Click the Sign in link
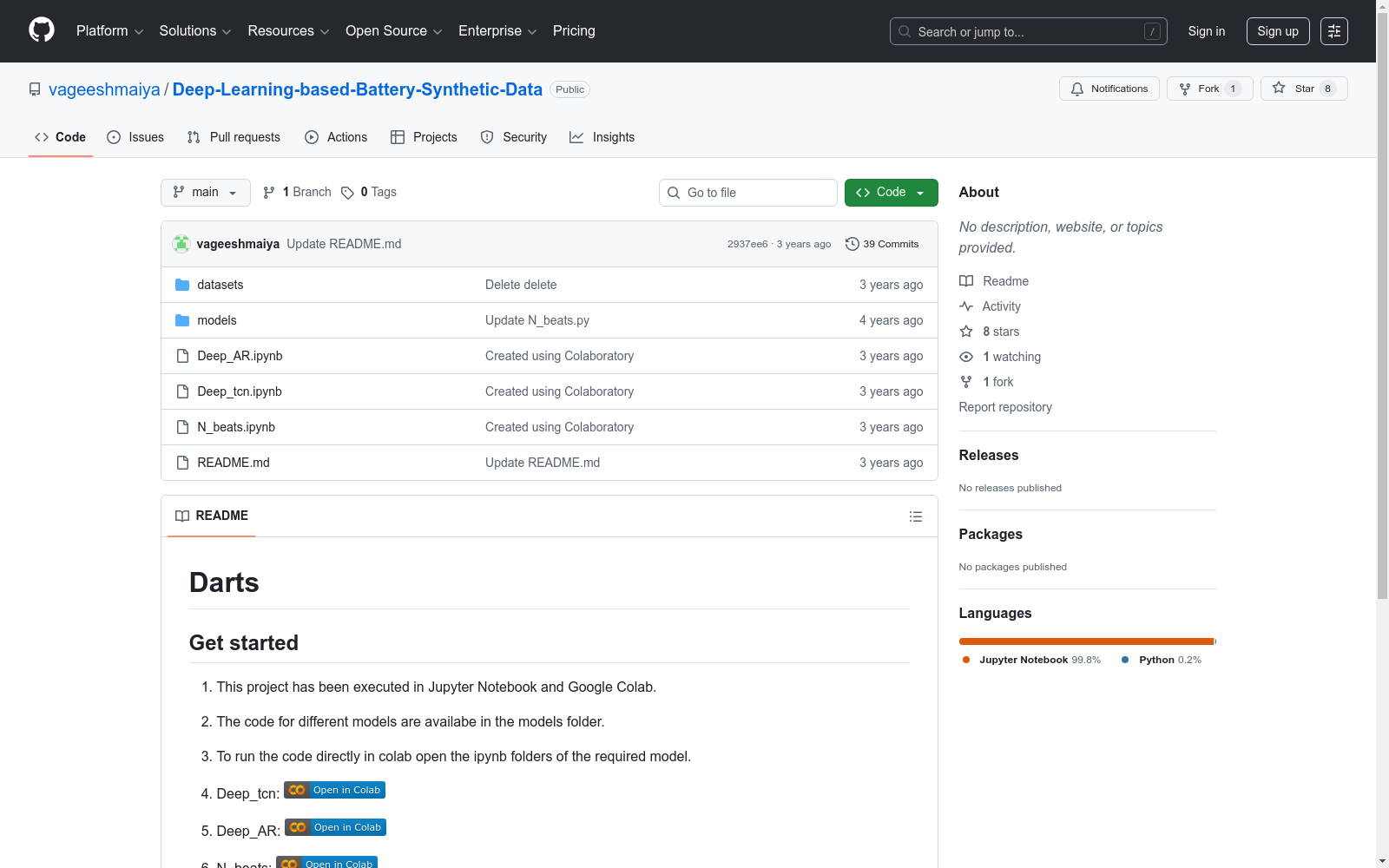The width and height of the screenshot is (1389, 868). click(1207, 31)
